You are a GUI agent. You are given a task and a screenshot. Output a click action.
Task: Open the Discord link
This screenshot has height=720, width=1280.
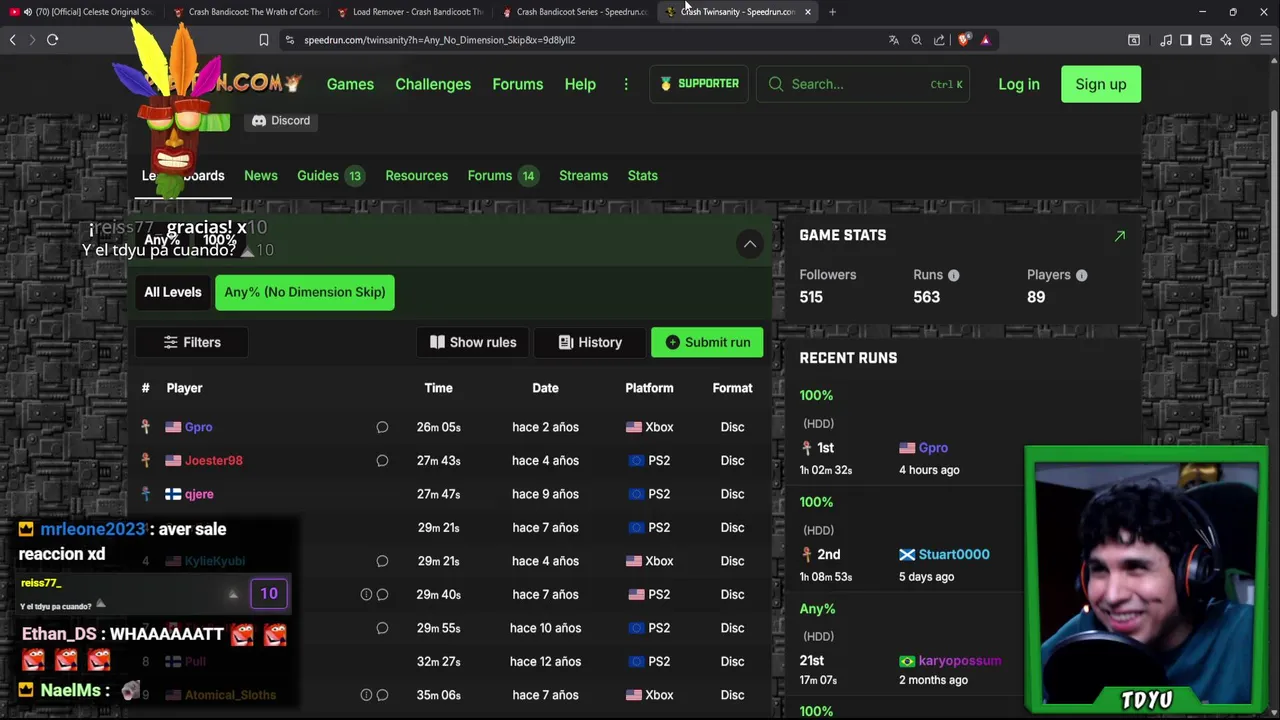[x=281, y=121]
